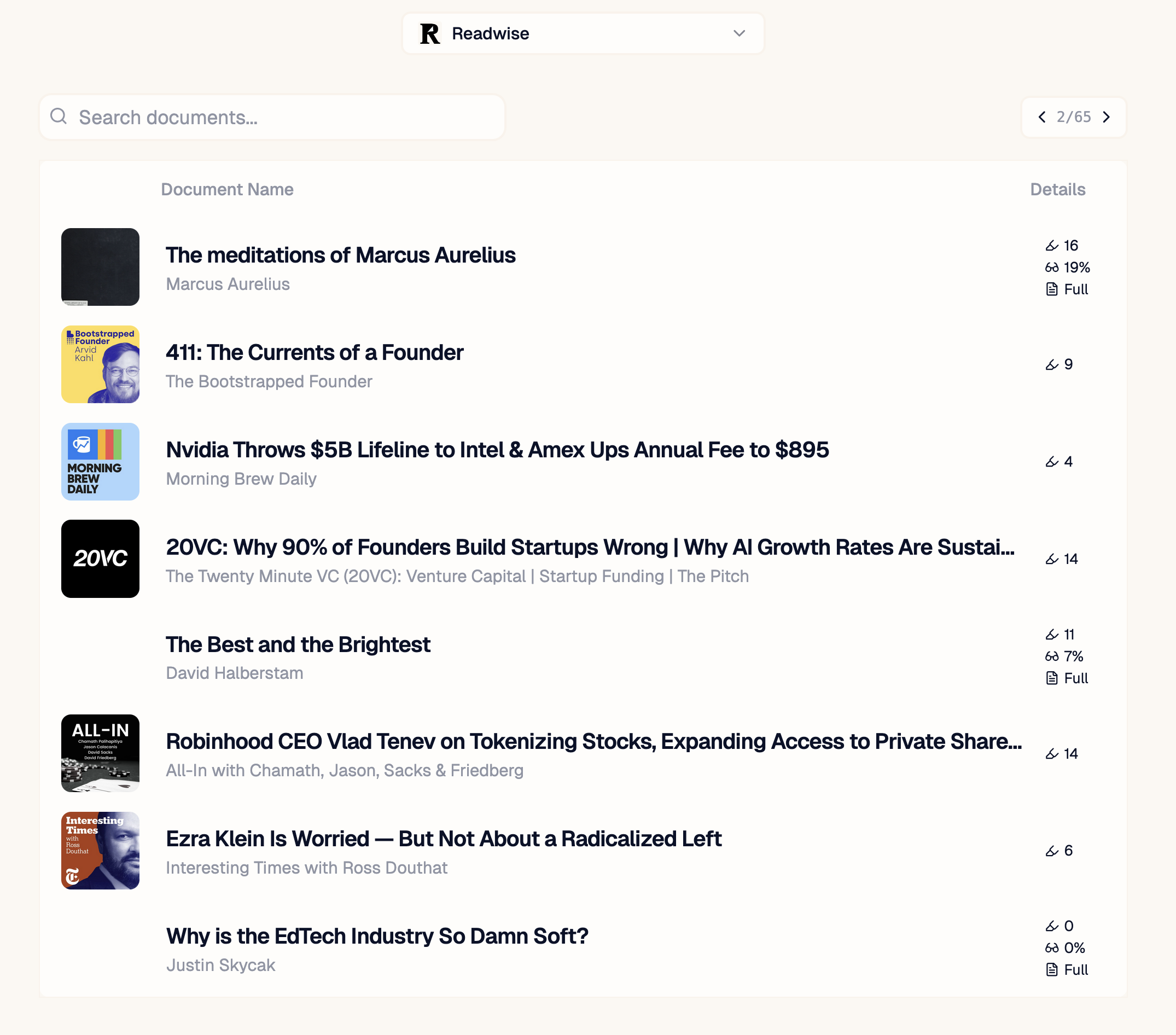Click the 20VC podcast thumbnail
Image resolution: width=1176 pixels, height=1035 pixels.
100,559
